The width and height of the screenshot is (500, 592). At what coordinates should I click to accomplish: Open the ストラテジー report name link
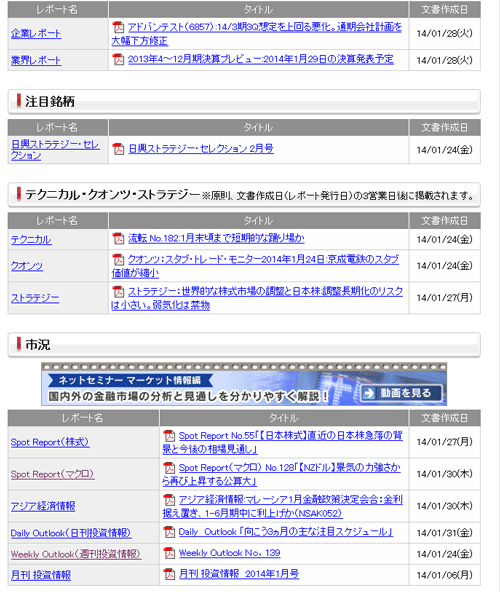click(35, 298)
